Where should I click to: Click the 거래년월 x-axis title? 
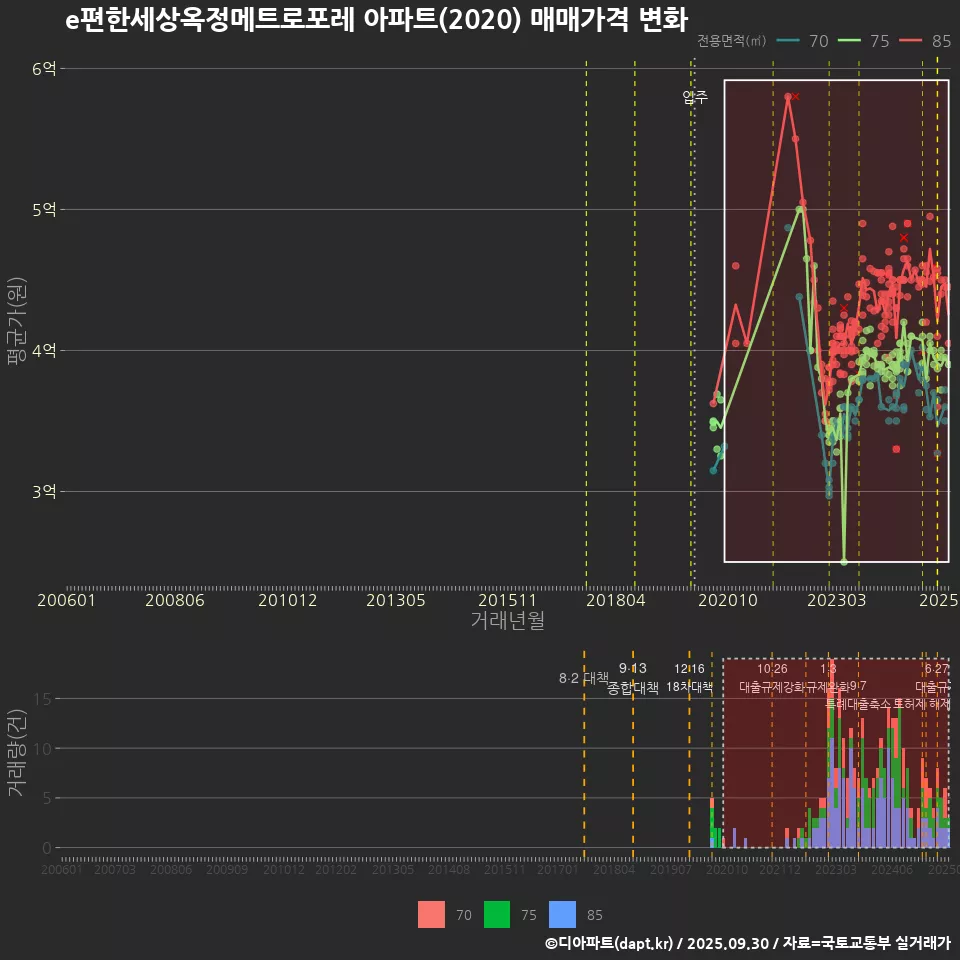point(507,621)
